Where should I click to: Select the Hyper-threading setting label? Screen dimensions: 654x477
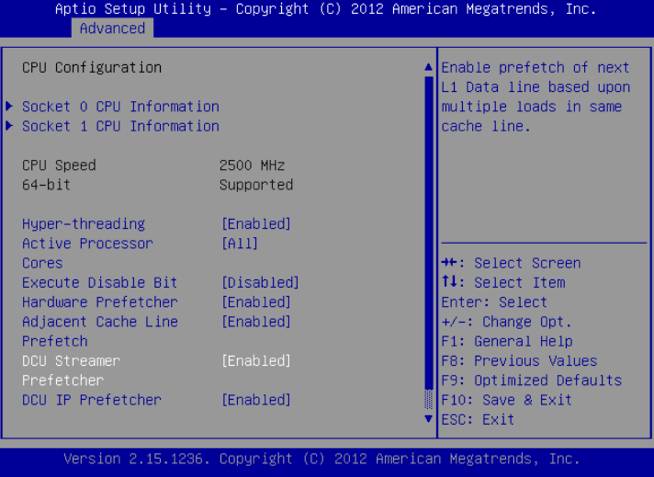pos(83,224)
